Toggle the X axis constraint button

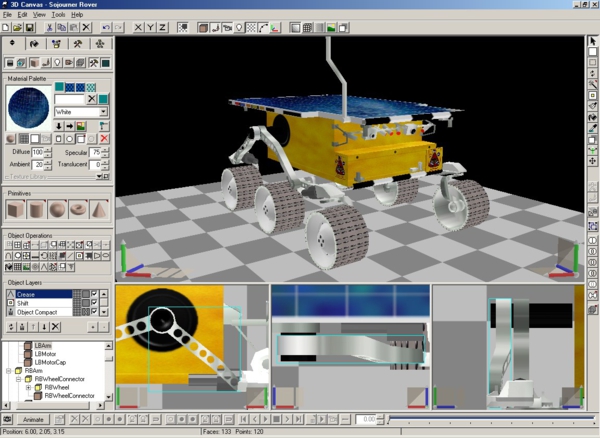[139, 28]
